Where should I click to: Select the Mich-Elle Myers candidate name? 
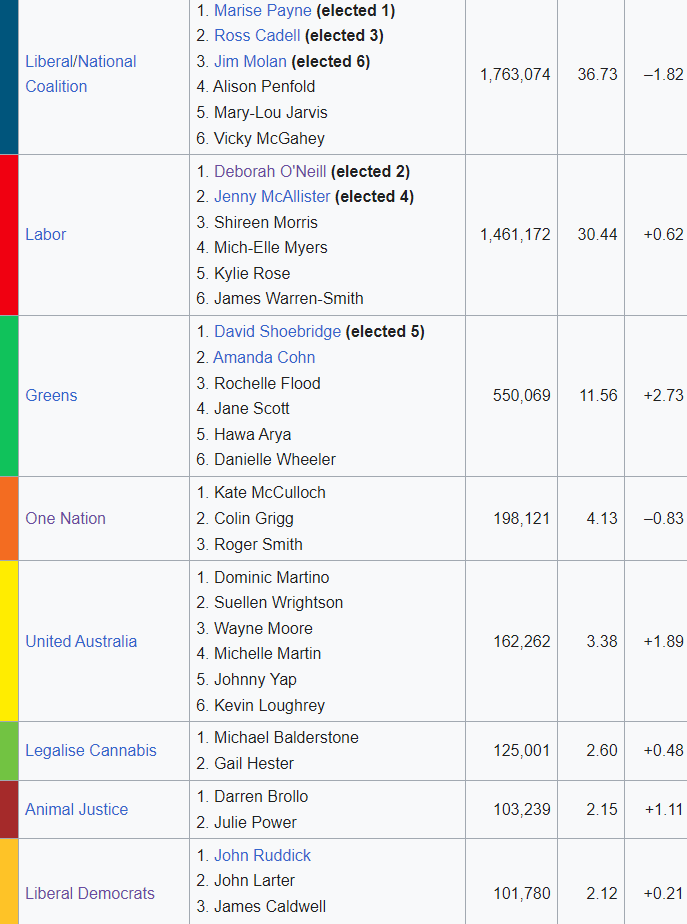coord(270,248)
